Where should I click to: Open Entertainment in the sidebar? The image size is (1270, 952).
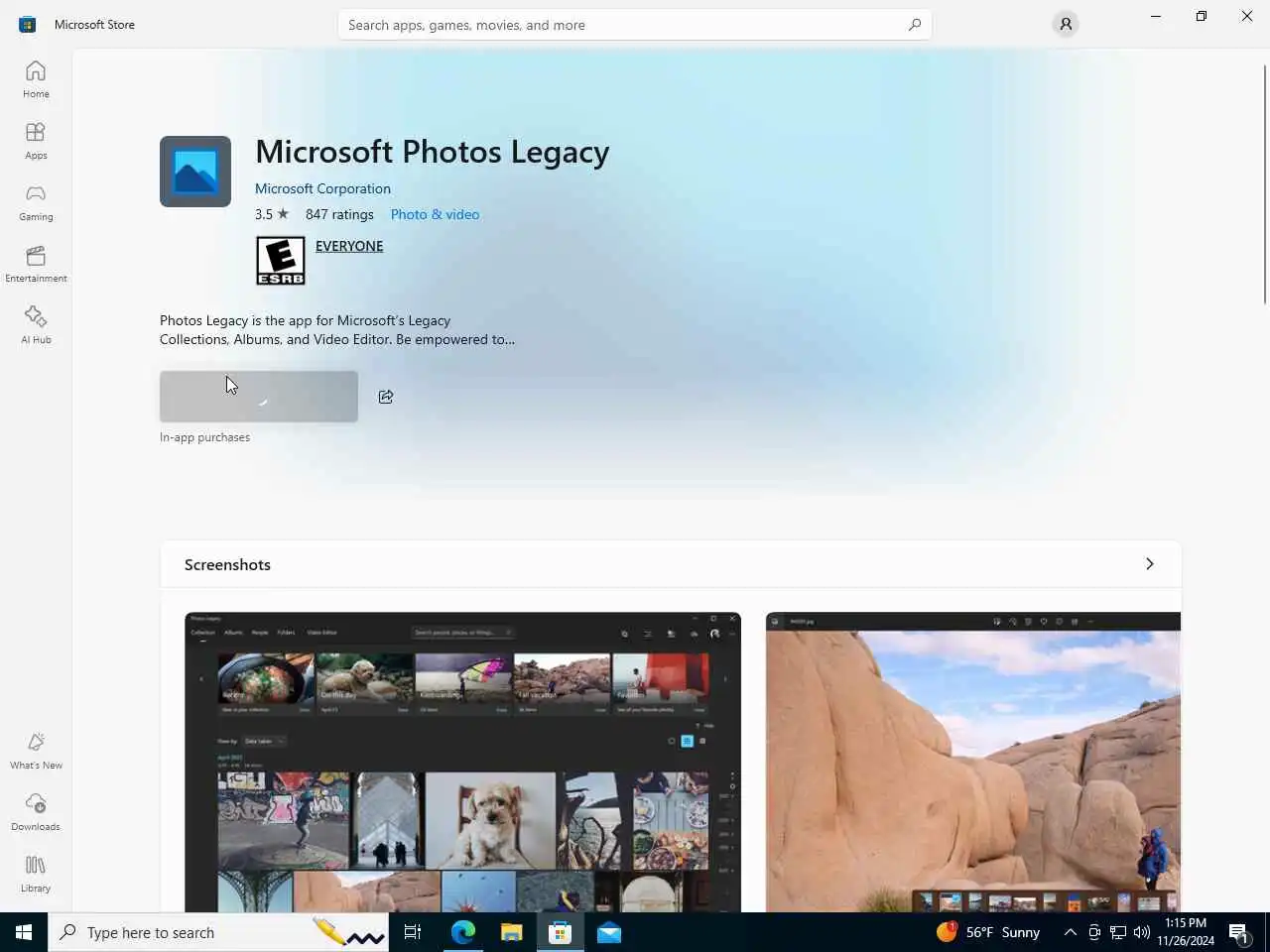[x=36, y=264]
